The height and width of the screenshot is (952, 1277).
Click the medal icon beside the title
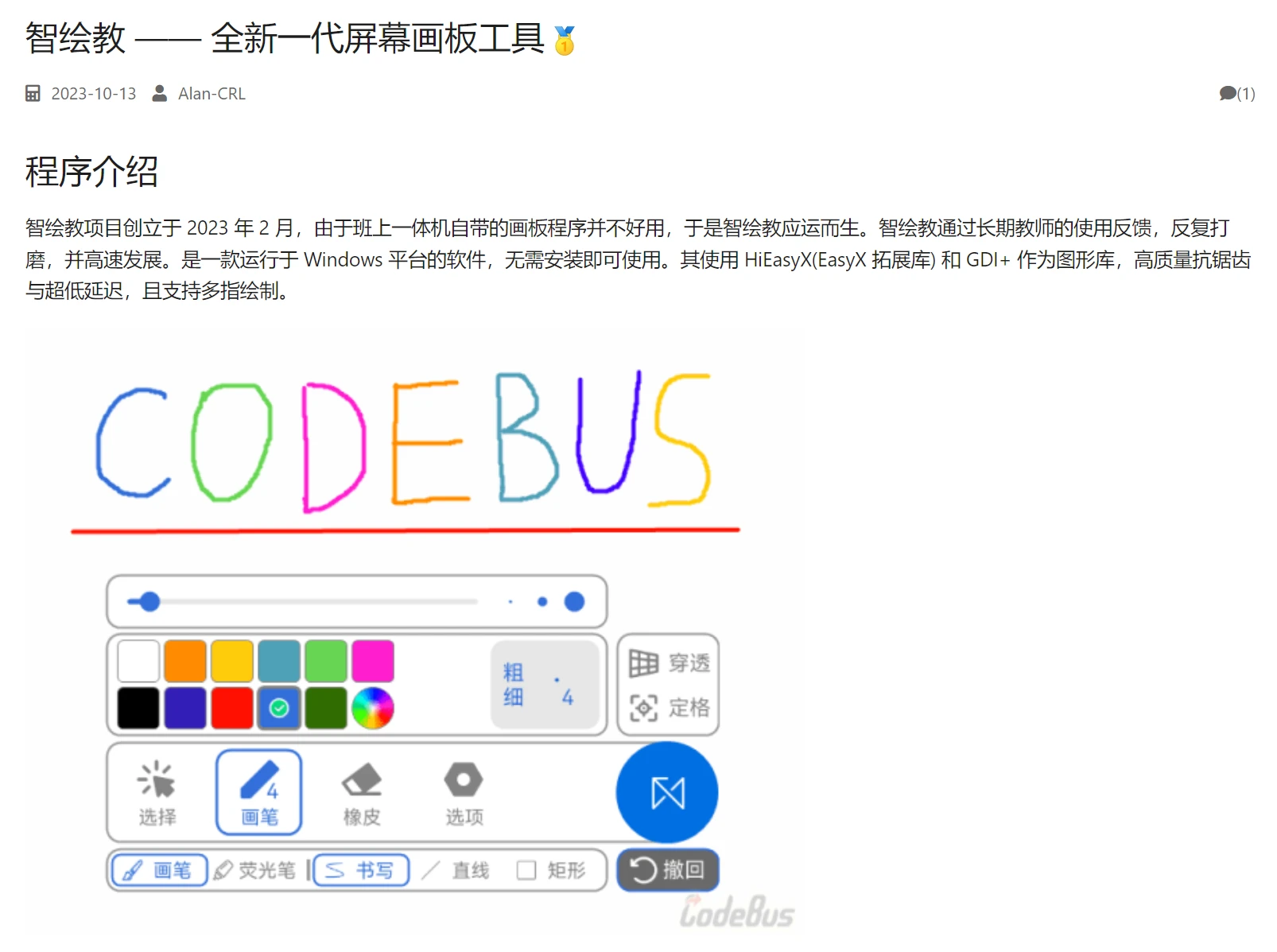565,40
